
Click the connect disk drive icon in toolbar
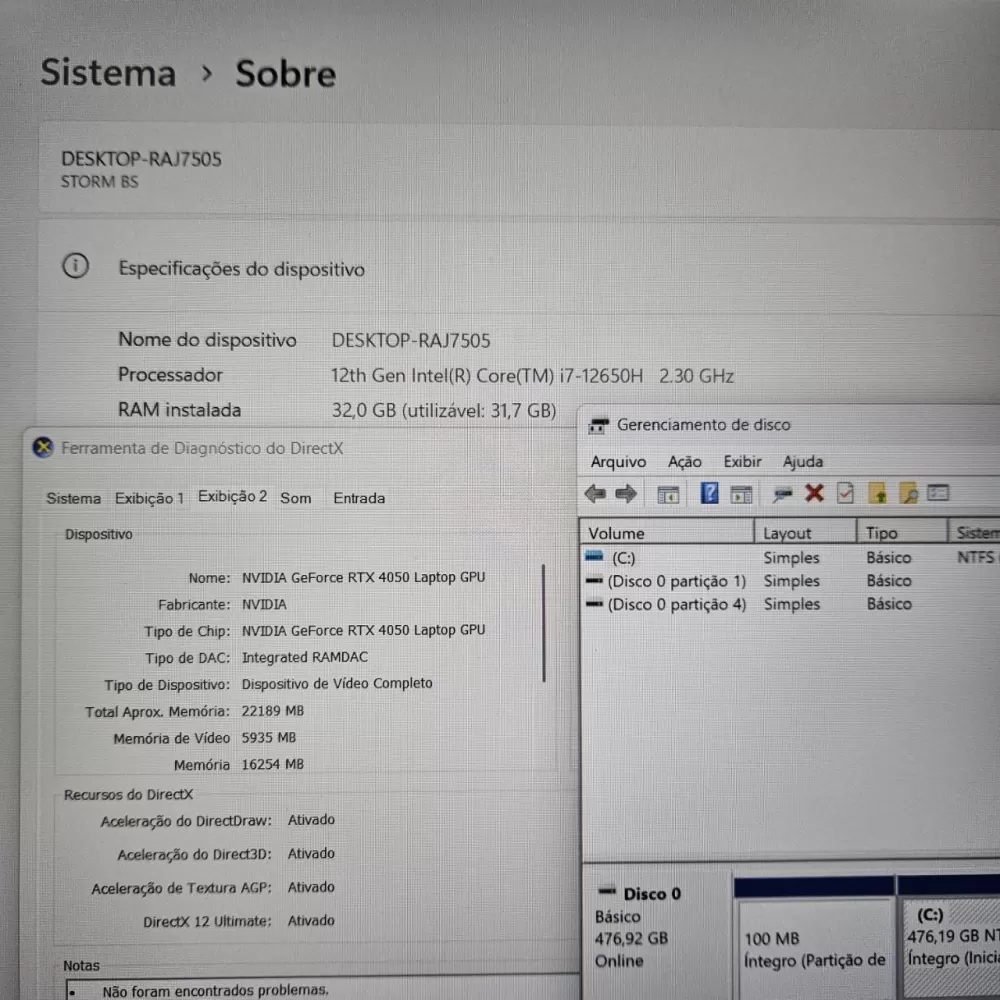[783, 494]
